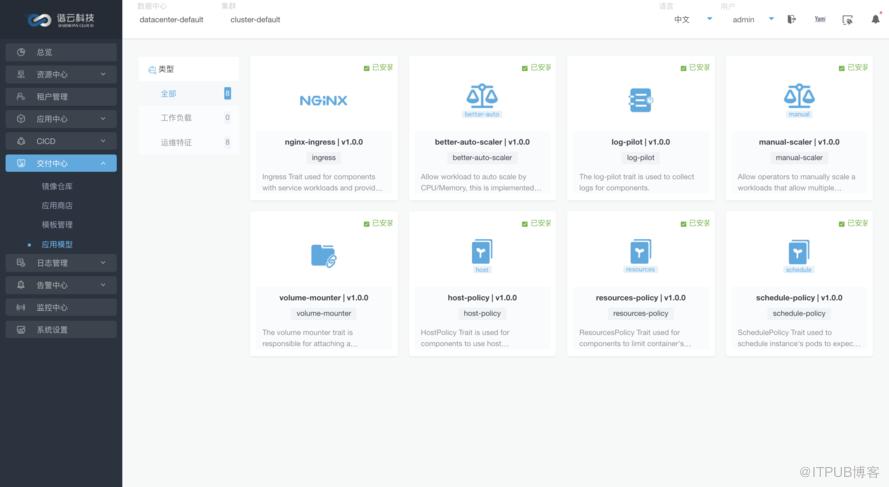Screen dimensions: 889x487
Task: Click the log-pilot server icon
Action: [x=641, y=100]
